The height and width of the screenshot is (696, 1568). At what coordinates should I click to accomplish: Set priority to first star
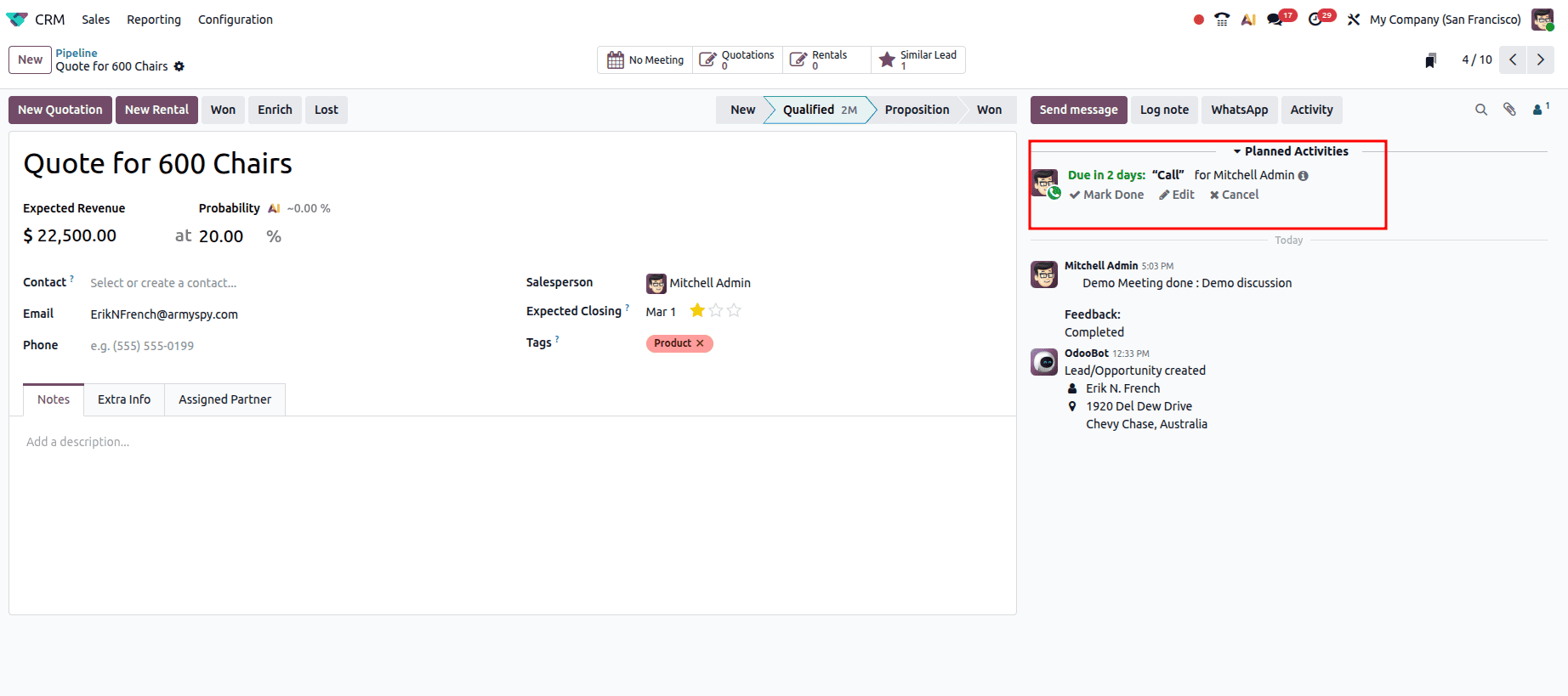click(x=697, y=311)
